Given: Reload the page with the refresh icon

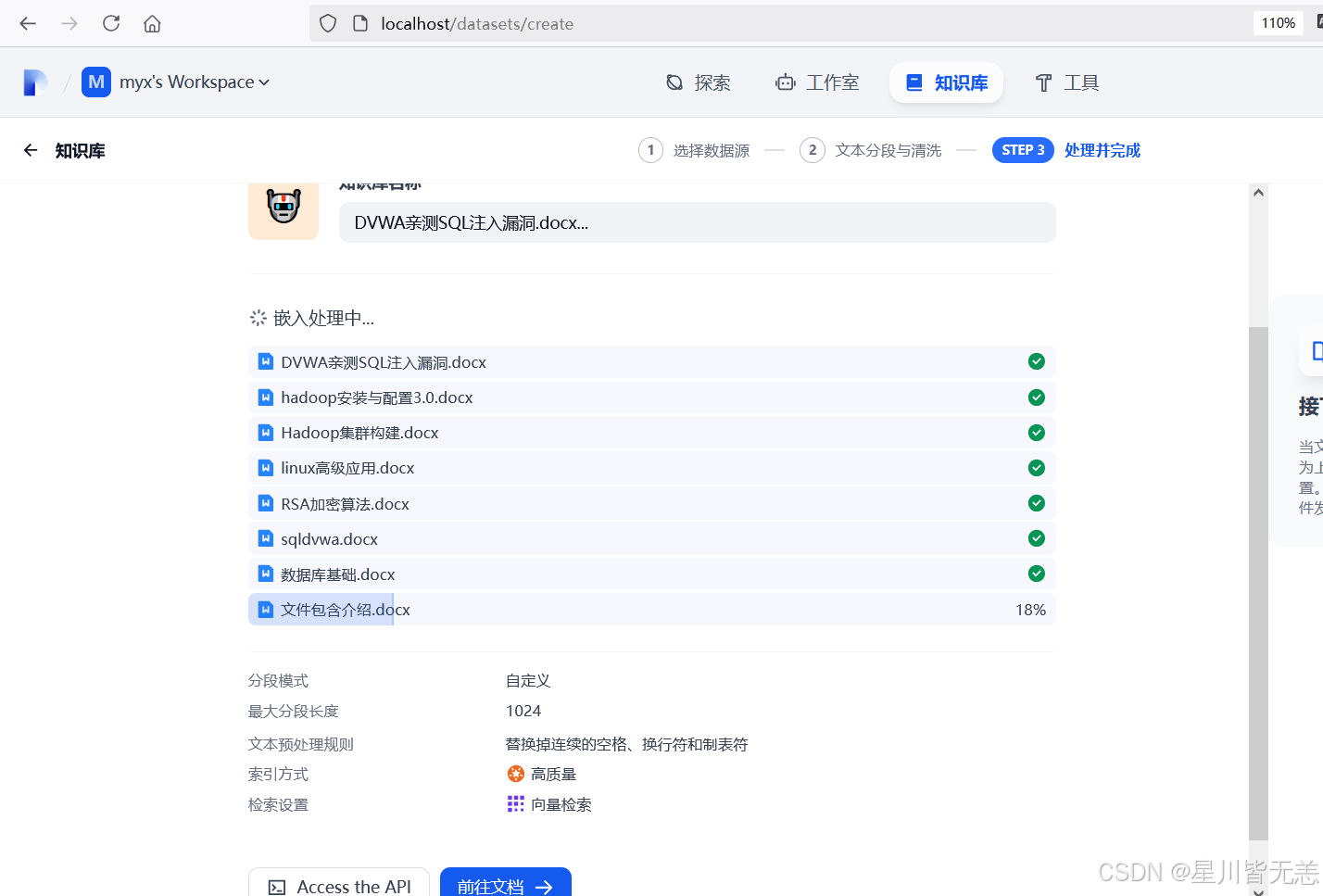Looking at the screenshot, I should click(x=111, y=23).
